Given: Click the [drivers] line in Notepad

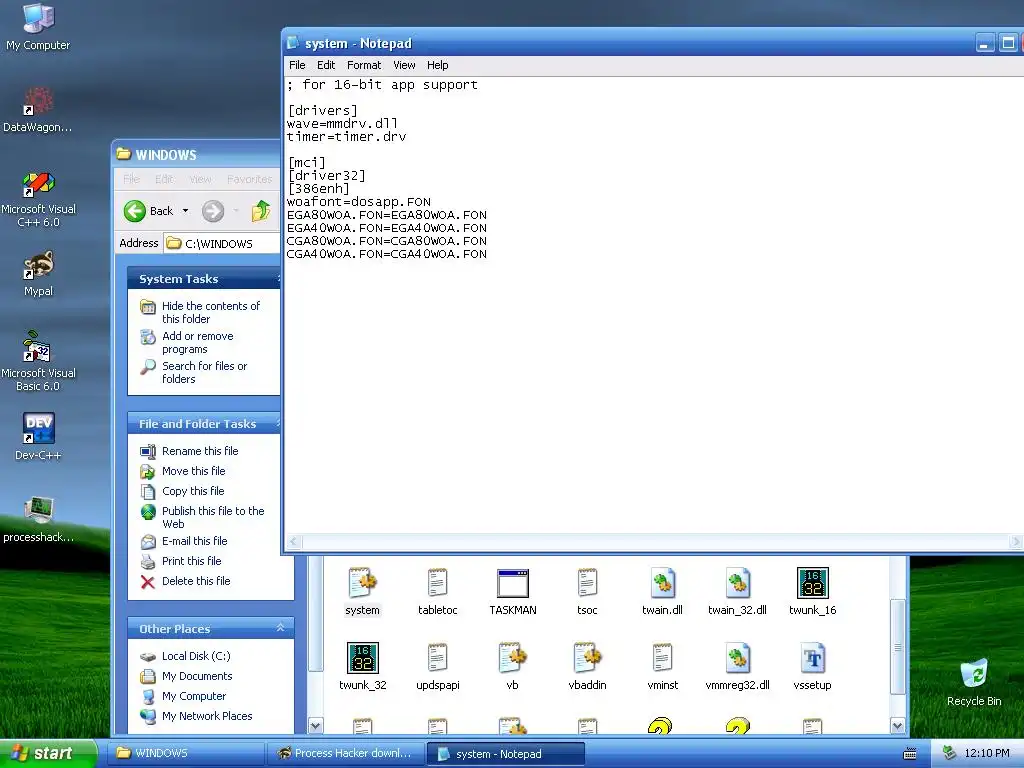Looking at the screenshot, I should coord(323,111).
